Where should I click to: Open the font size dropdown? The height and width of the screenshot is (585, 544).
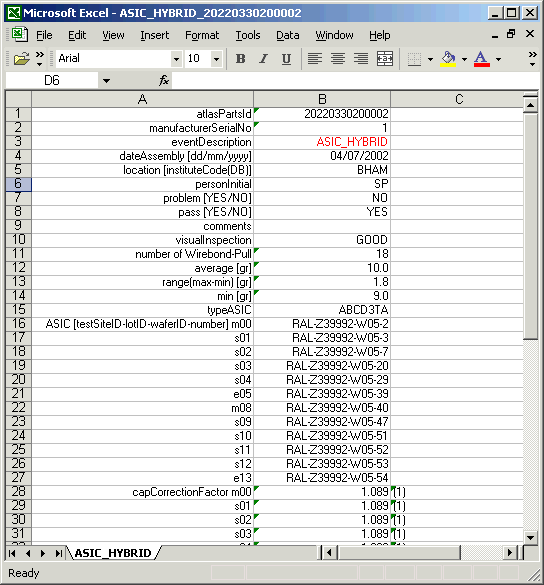pos(216,59)
